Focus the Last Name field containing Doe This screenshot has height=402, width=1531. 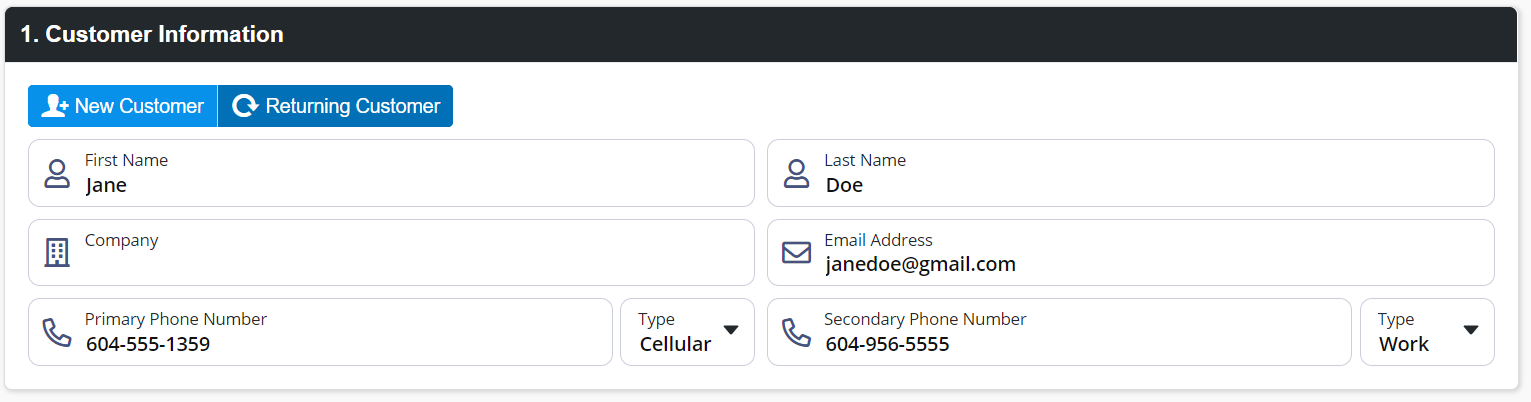[1130, 173]
